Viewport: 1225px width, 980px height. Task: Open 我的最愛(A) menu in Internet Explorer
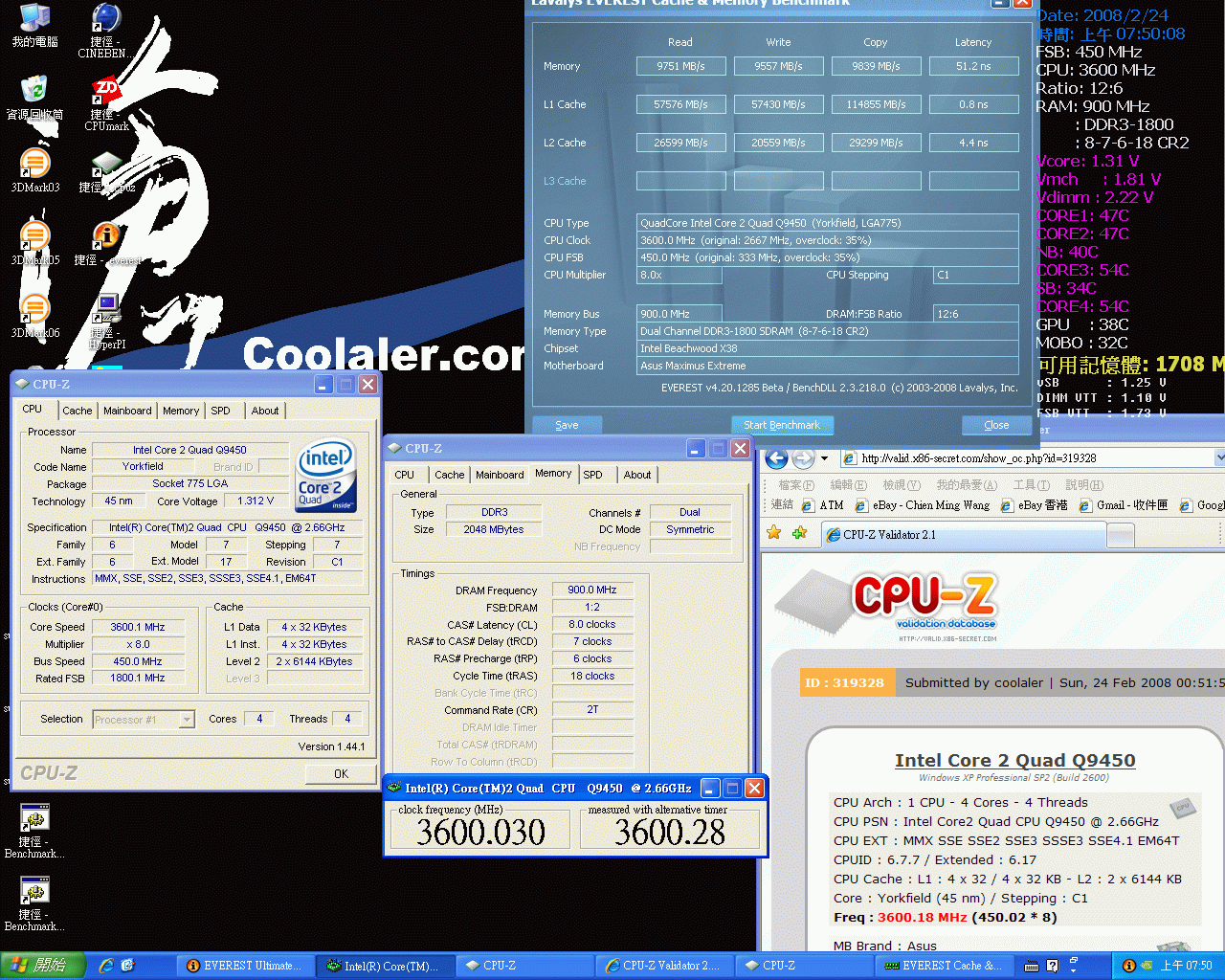(x=967, y=485)
